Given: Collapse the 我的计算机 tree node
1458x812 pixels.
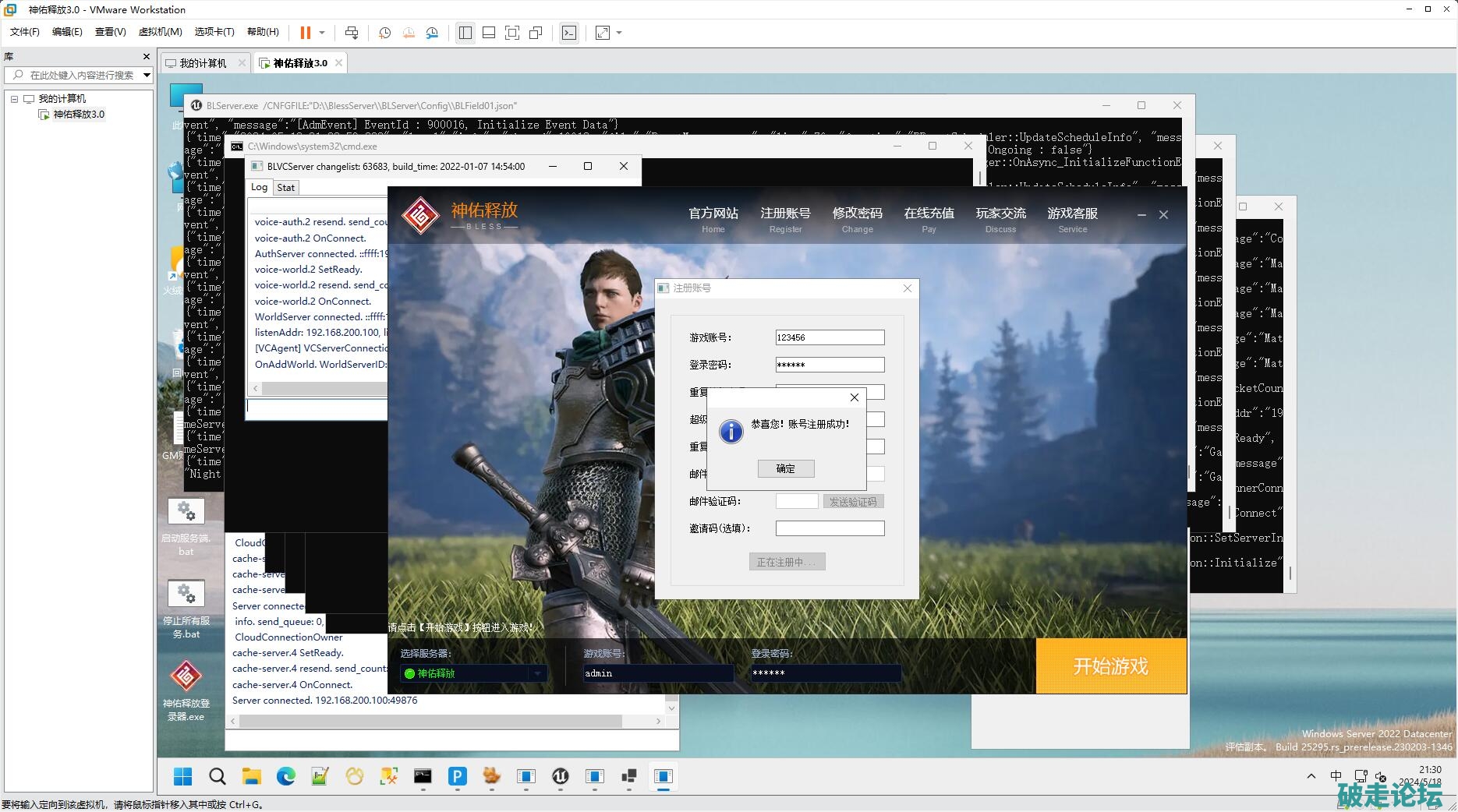Looking at the screenshot, I should [x=14, y=99].
